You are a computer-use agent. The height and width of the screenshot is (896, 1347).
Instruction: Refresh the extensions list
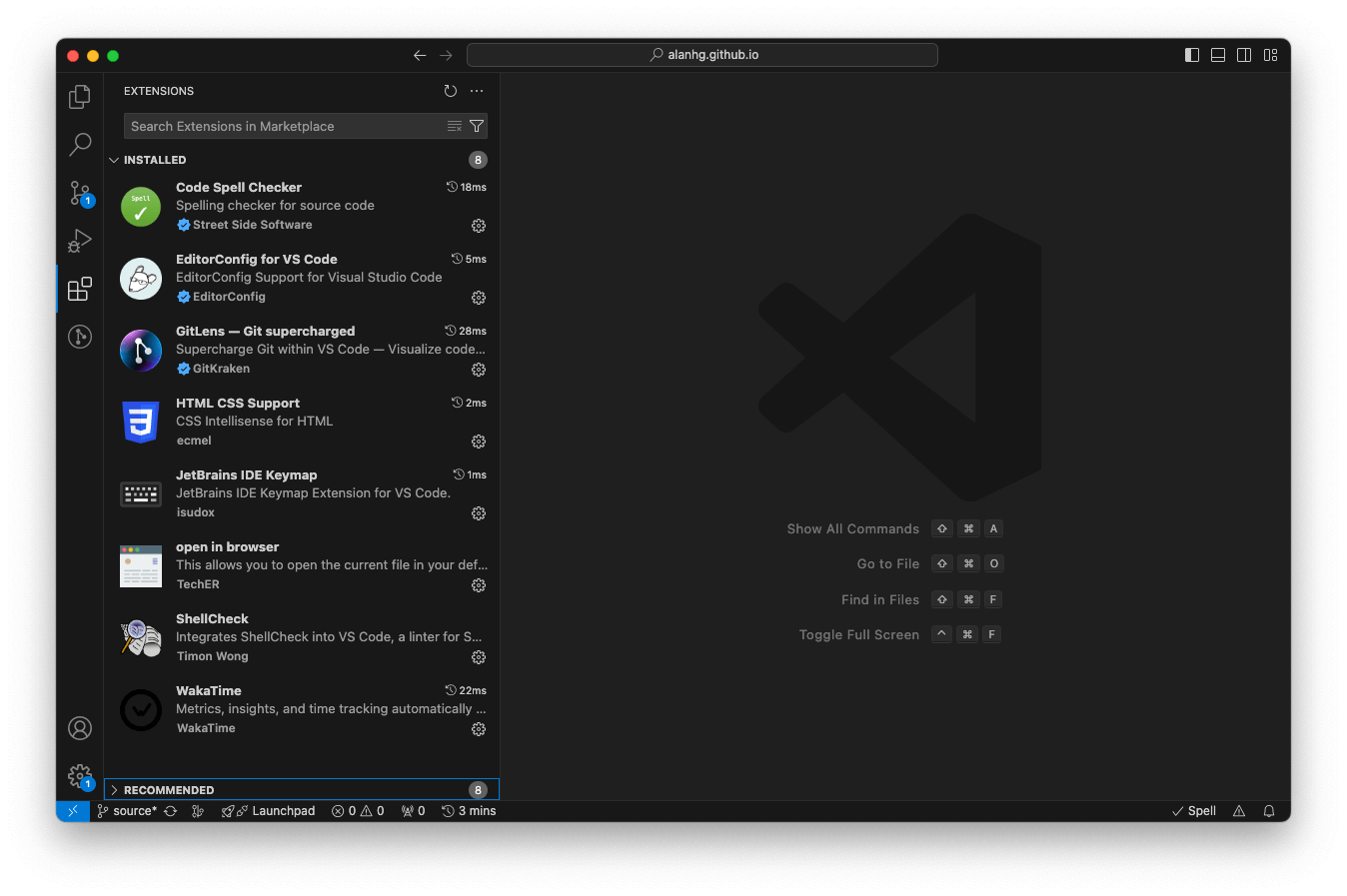click(451, 91)
